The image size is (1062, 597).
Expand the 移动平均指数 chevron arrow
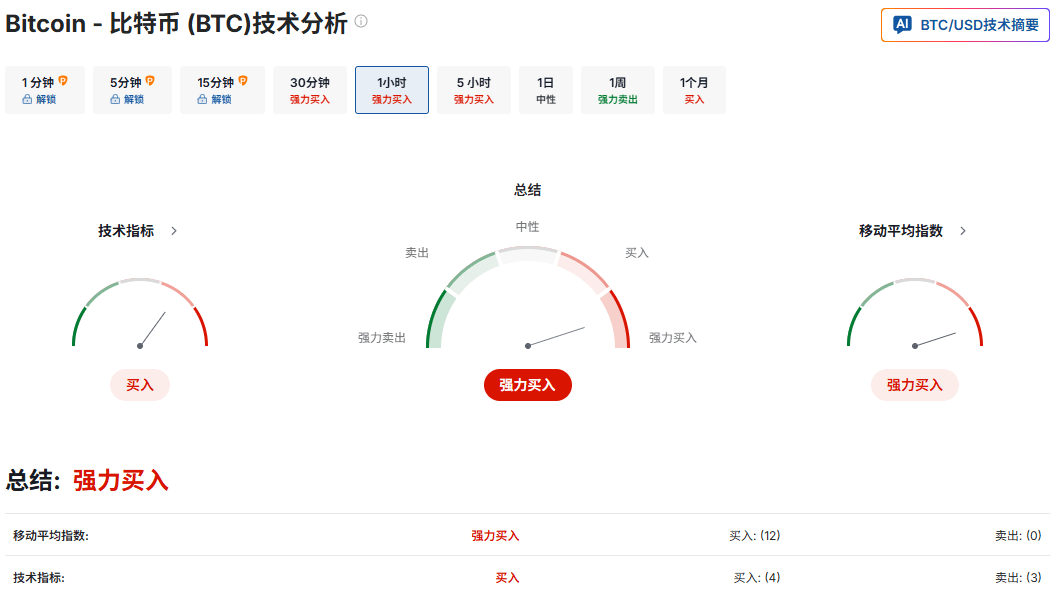963,231
